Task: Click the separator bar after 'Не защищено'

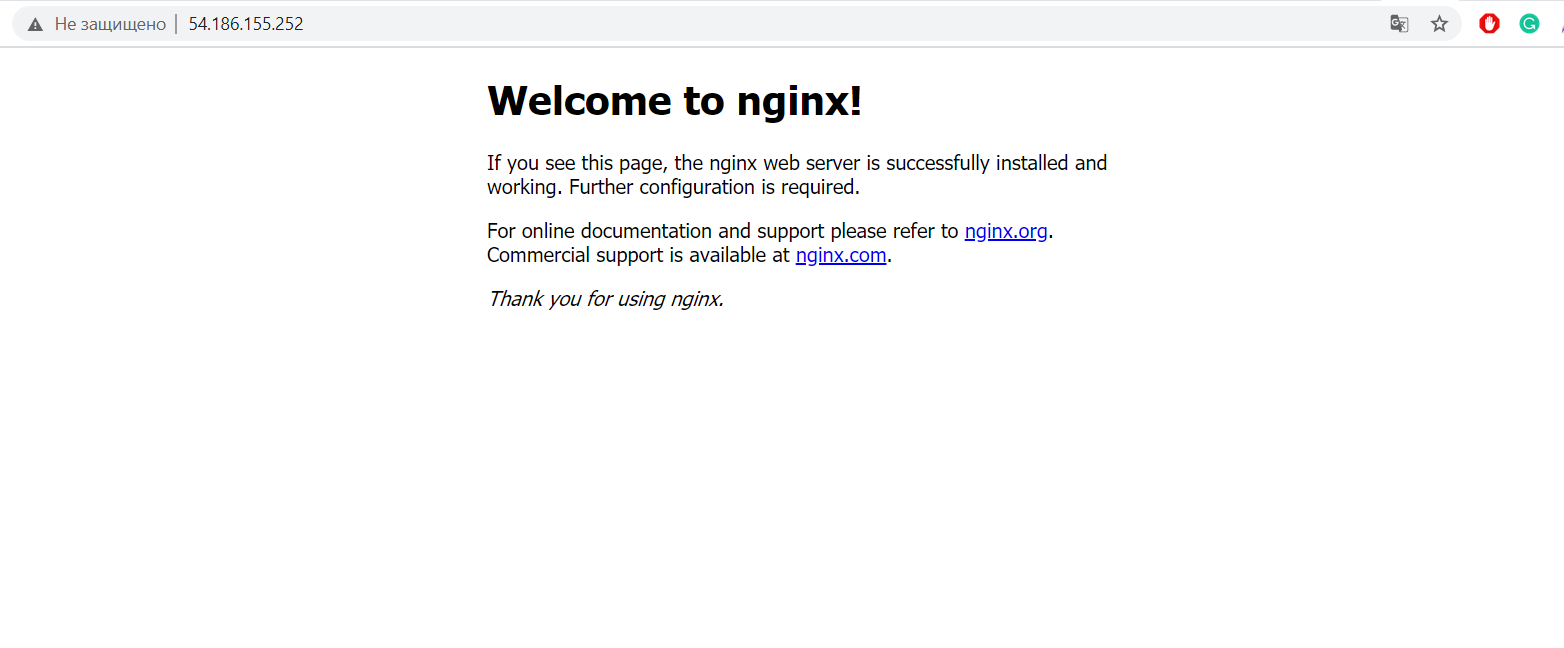Action: (176, 24)
